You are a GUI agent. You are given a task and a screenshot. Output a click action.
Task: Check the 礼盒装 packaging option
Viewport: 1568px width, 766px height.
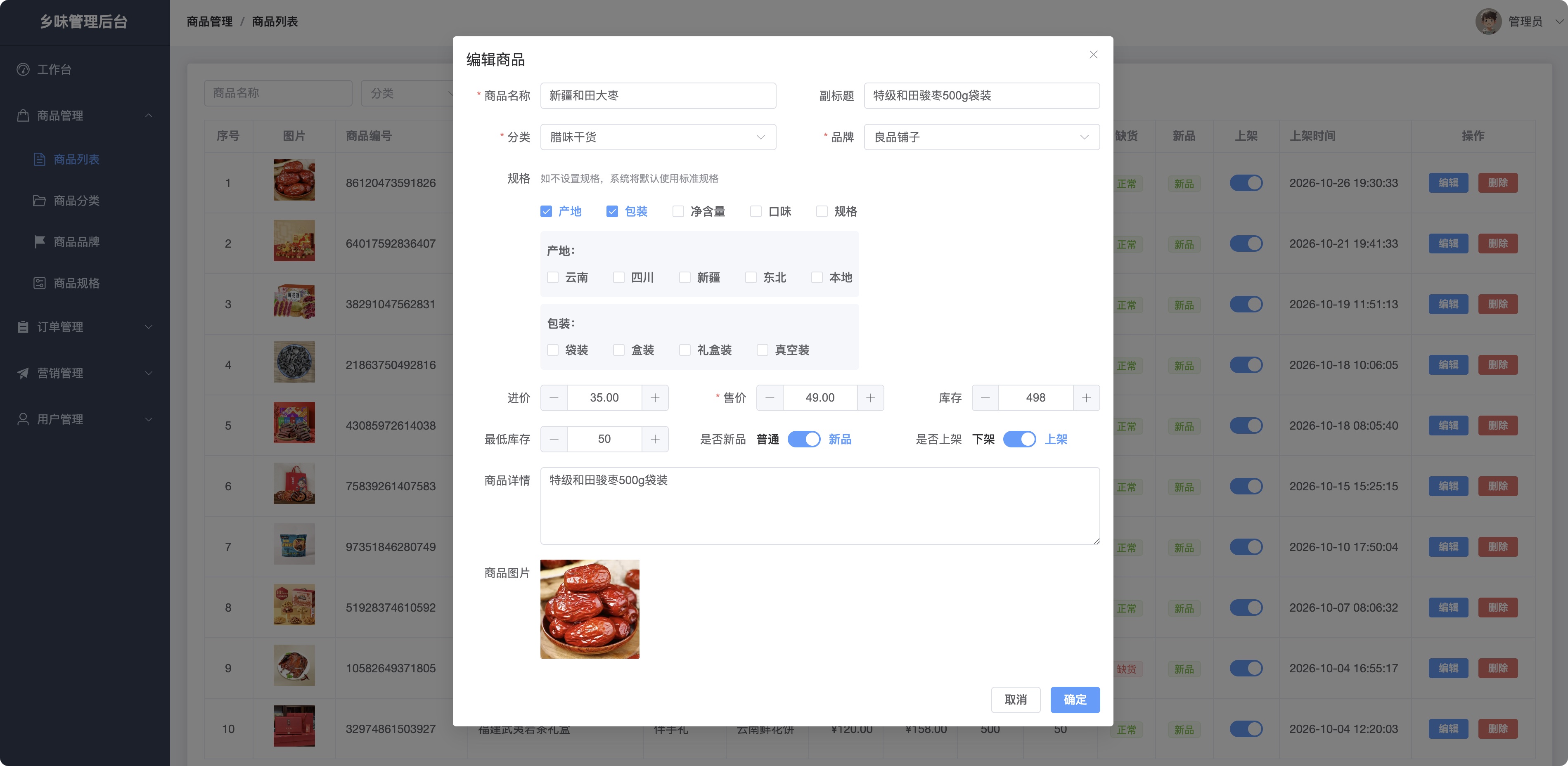click(x=685, y=350)
